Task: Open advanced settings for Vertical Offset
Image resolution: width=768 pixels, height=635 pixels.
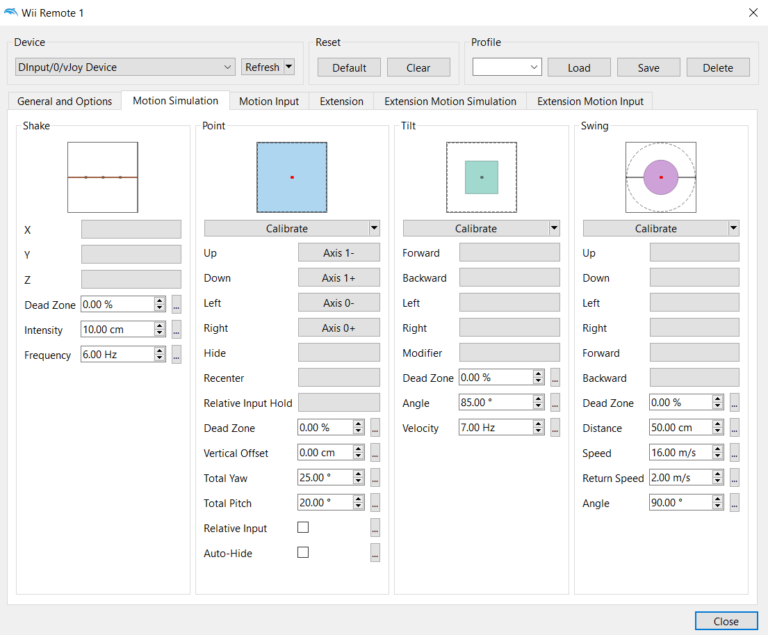Action: [375, 453]
